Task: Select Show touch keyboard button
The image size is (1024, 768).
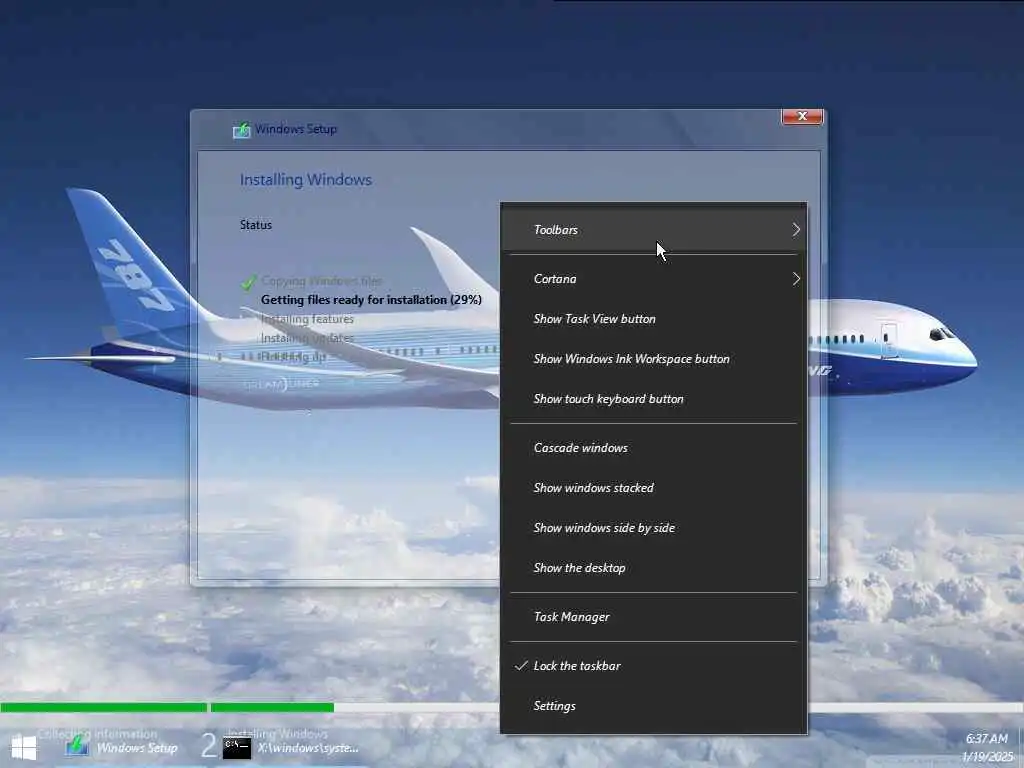Action: 654,399
